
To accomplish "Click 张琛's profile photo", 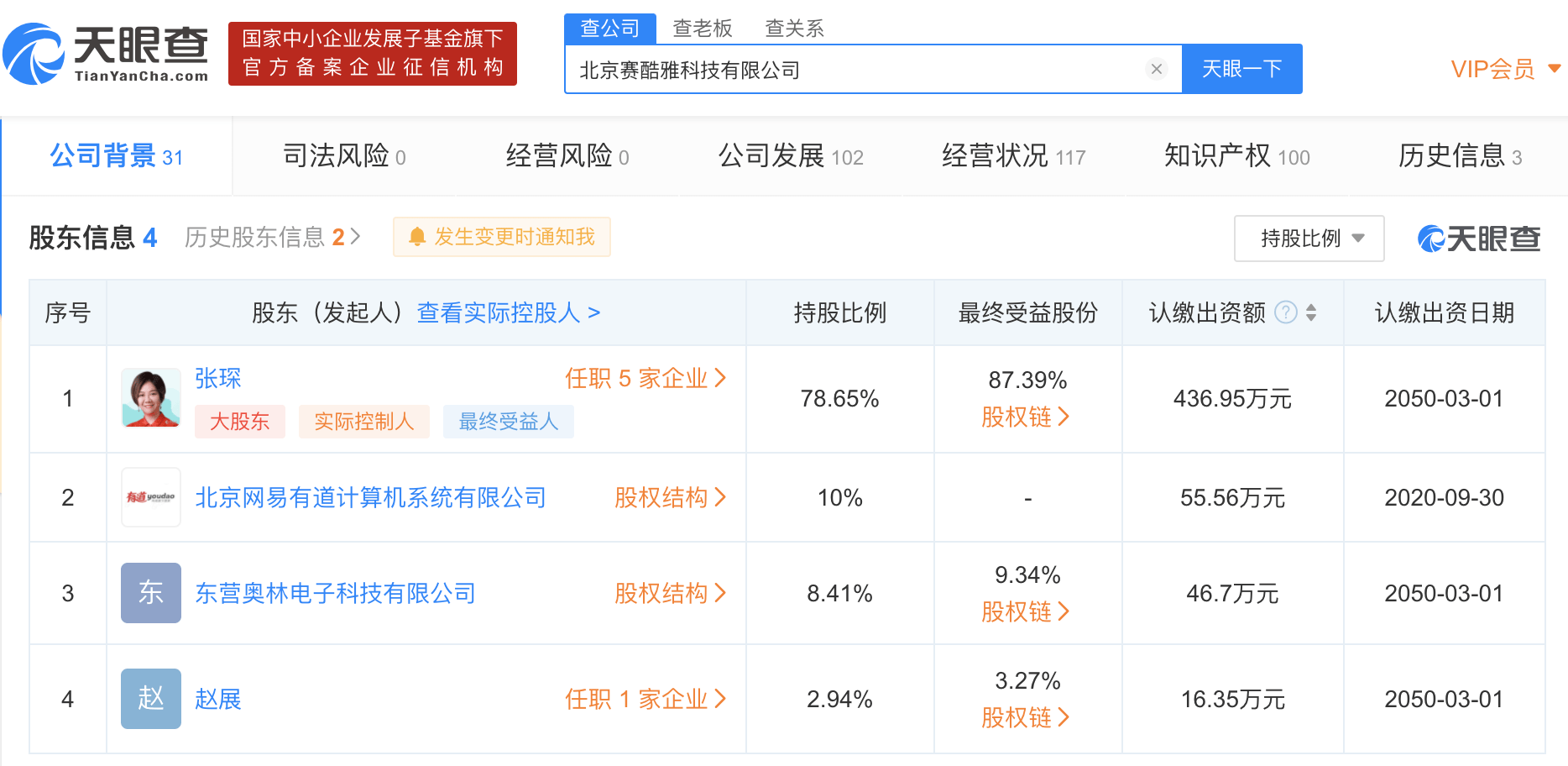I will click(x=151, y=398).
